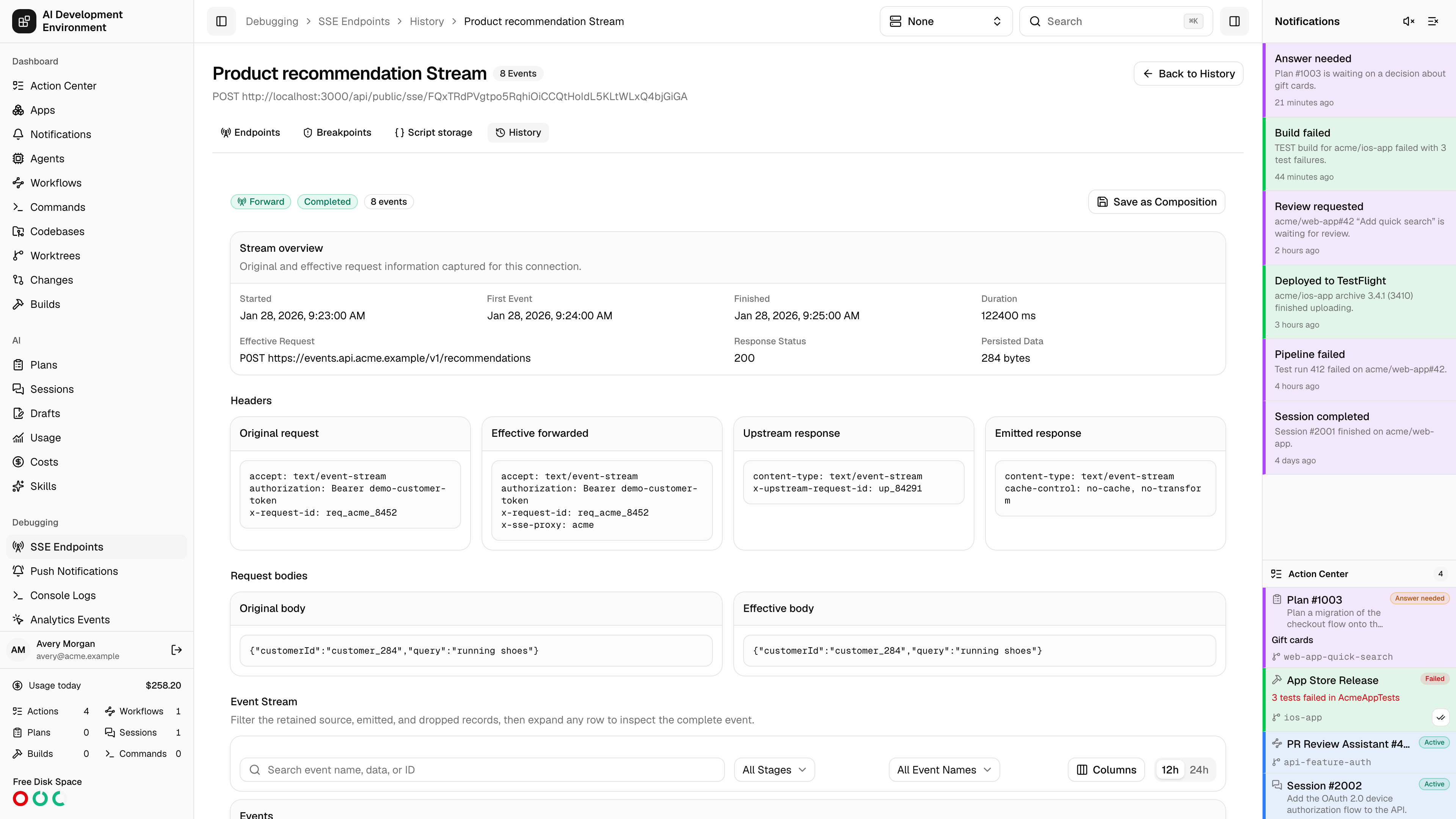Click the red Free Disk Space ring
The height and width of the screenshot is (819, 1456).
(x=20, y=799)
